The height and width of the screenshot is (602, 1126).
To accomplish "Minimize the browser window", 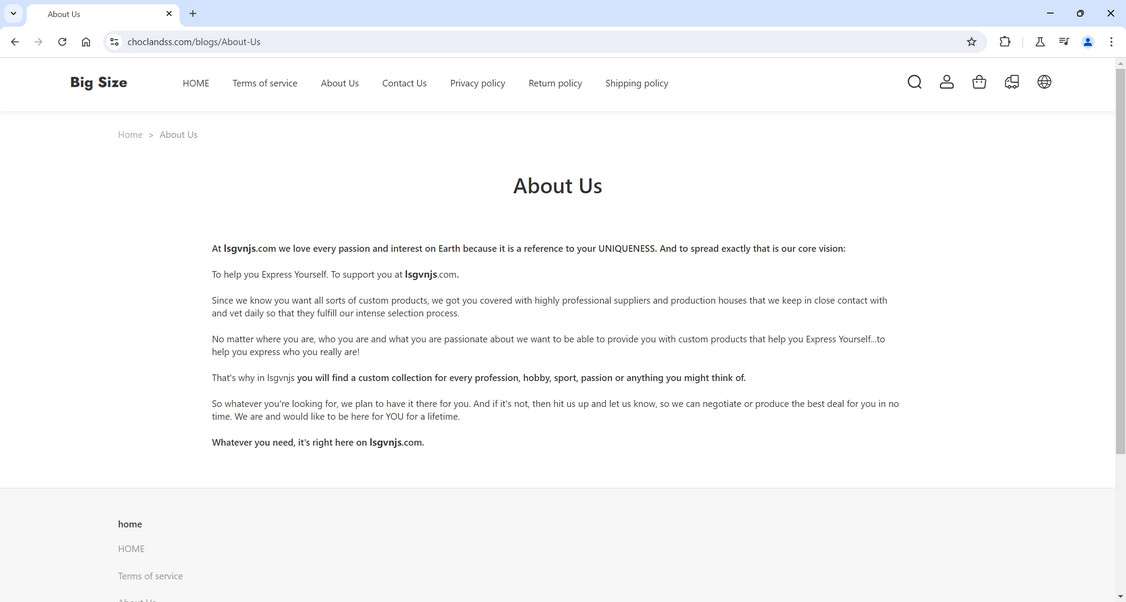I will [x=1050, y=14].
